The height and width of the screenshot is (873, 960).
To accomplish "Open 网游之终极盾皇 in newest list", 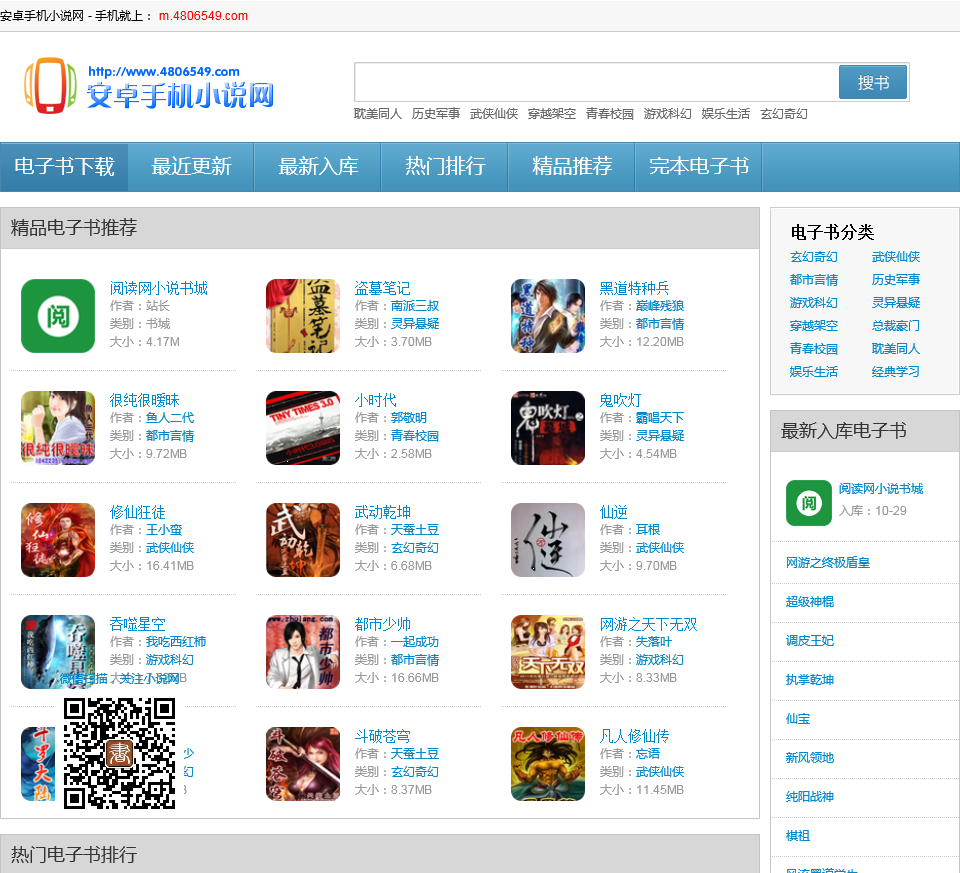I will point(828,563).
